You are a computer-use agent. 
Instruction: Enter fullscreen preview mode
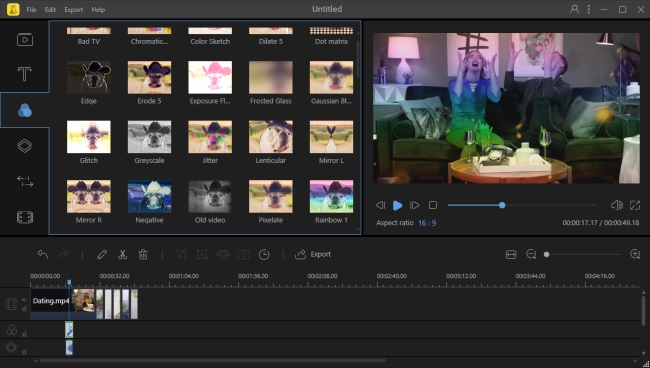635,205
